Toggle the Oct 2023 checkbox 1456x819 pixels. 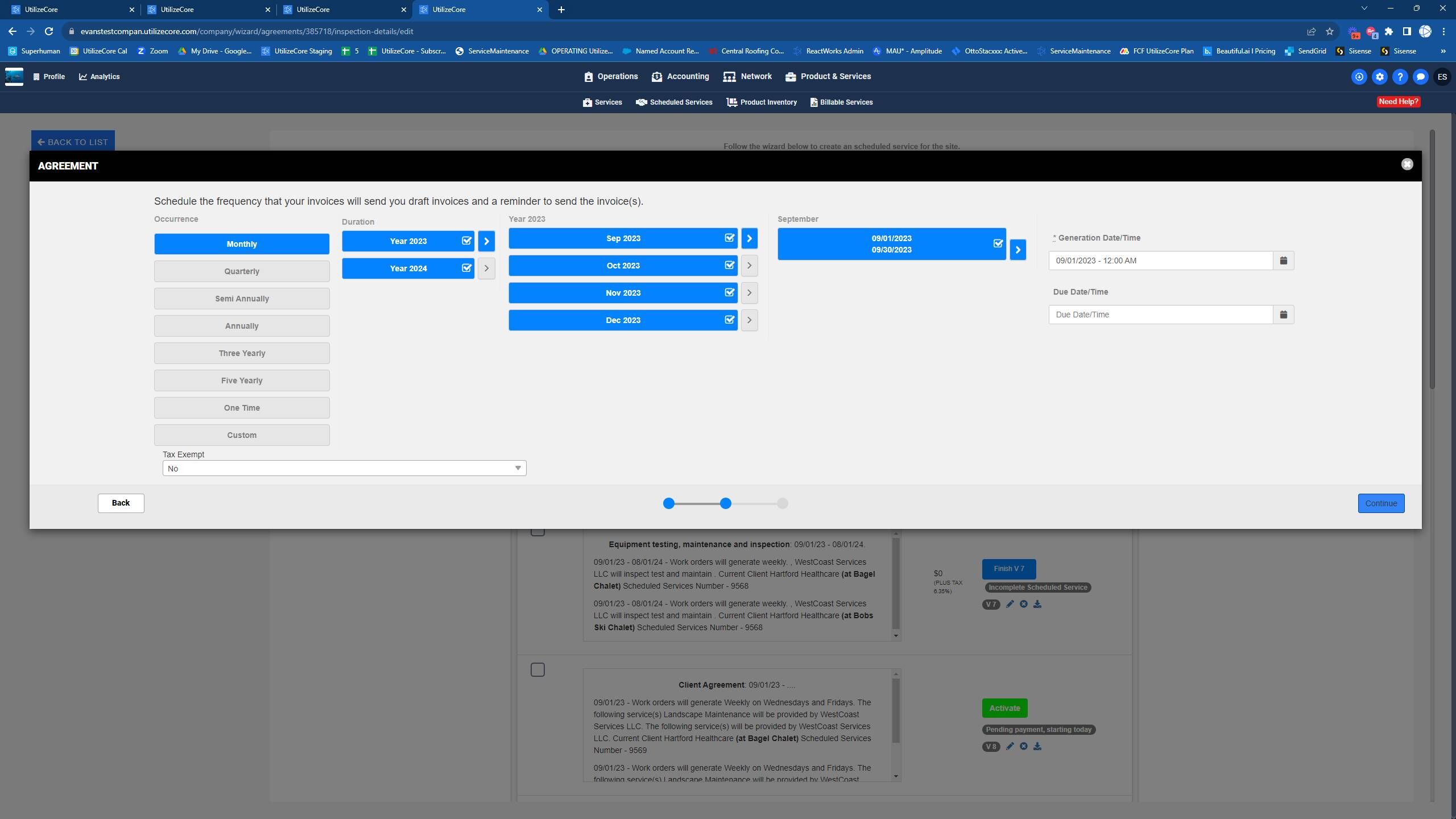[729, 265]
